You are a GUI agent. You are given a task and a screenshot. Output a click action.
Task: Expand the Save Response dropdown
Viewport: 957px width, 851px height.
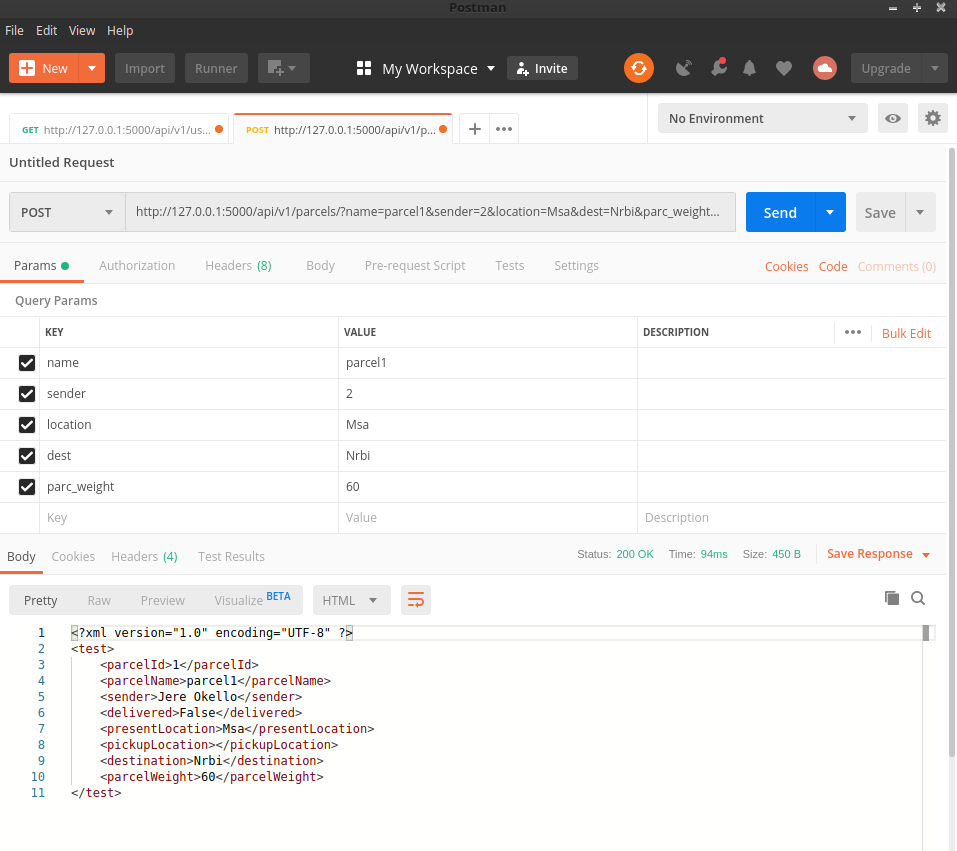(x=926, y=554)
